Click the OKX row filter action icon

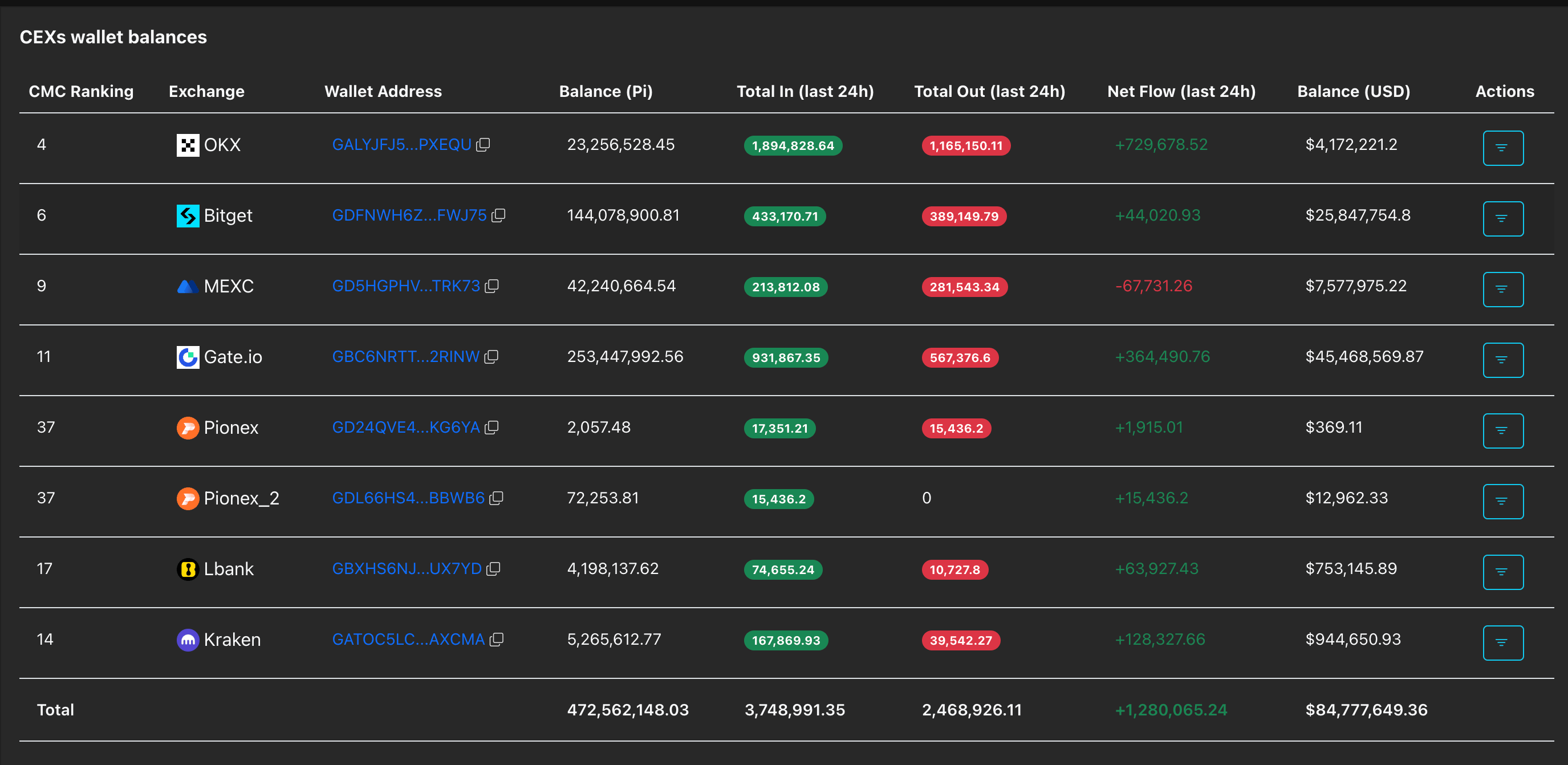click(x=1502, y=148)
